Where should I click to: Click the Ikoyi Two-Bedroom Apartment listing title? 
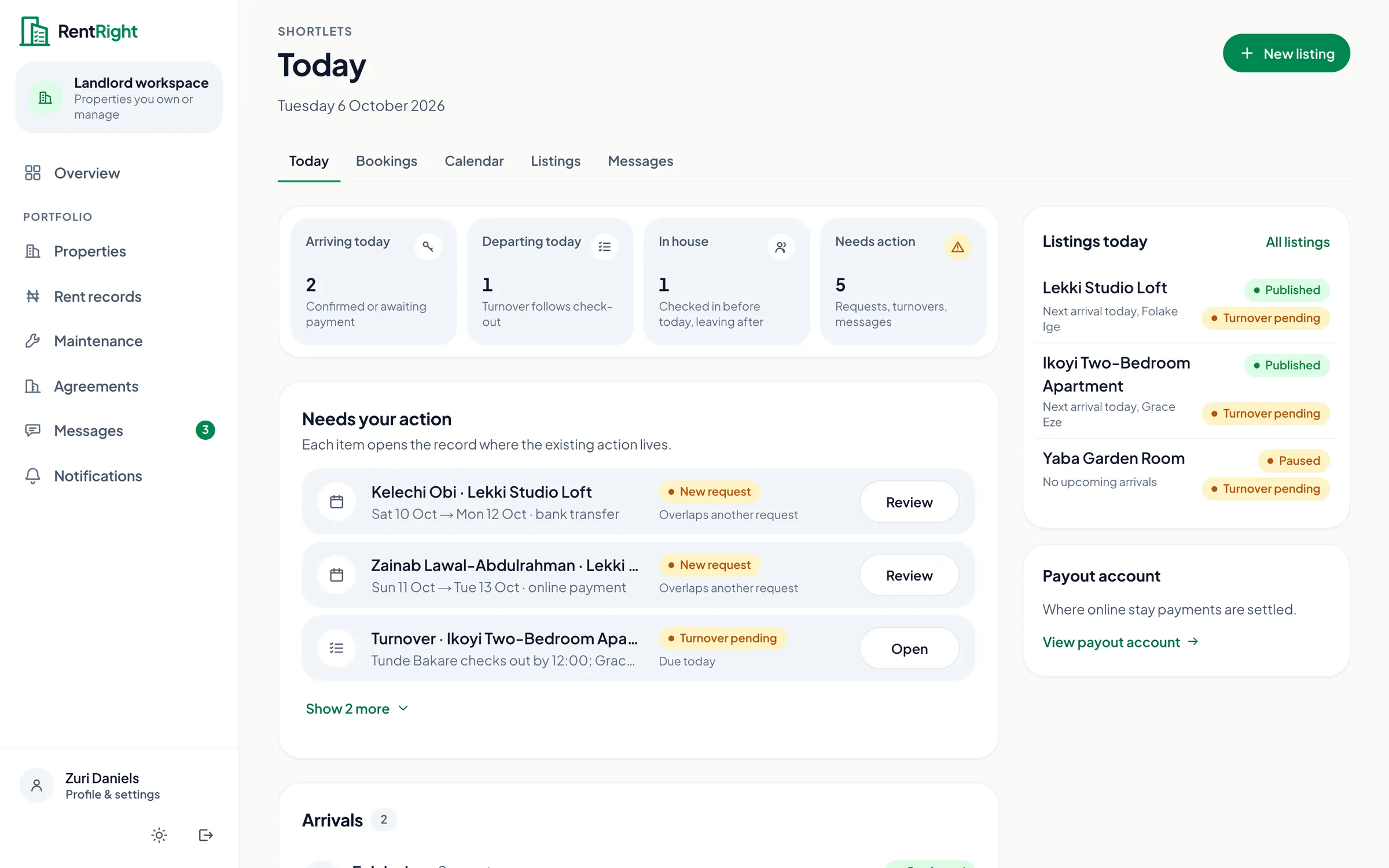pos(1116,374)
